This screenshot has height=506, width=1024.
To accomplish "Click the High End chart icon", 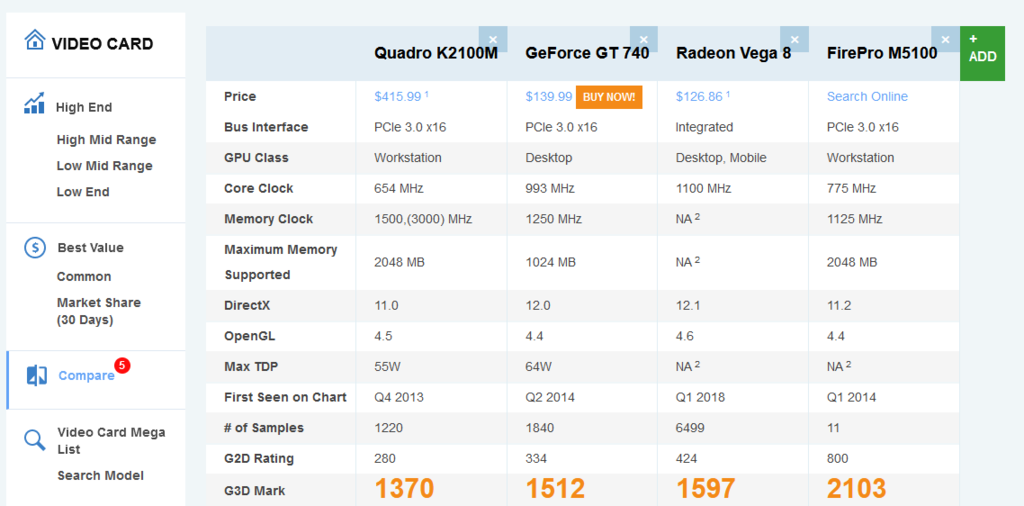I will 34,103.
